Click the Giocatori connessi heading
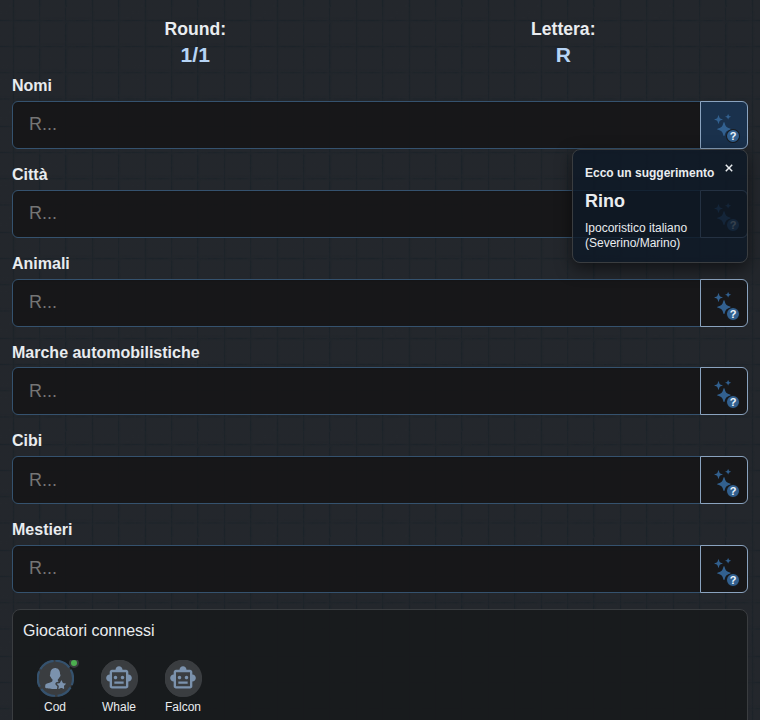Viewport: 760px width, 720px height. coord(89,630)
